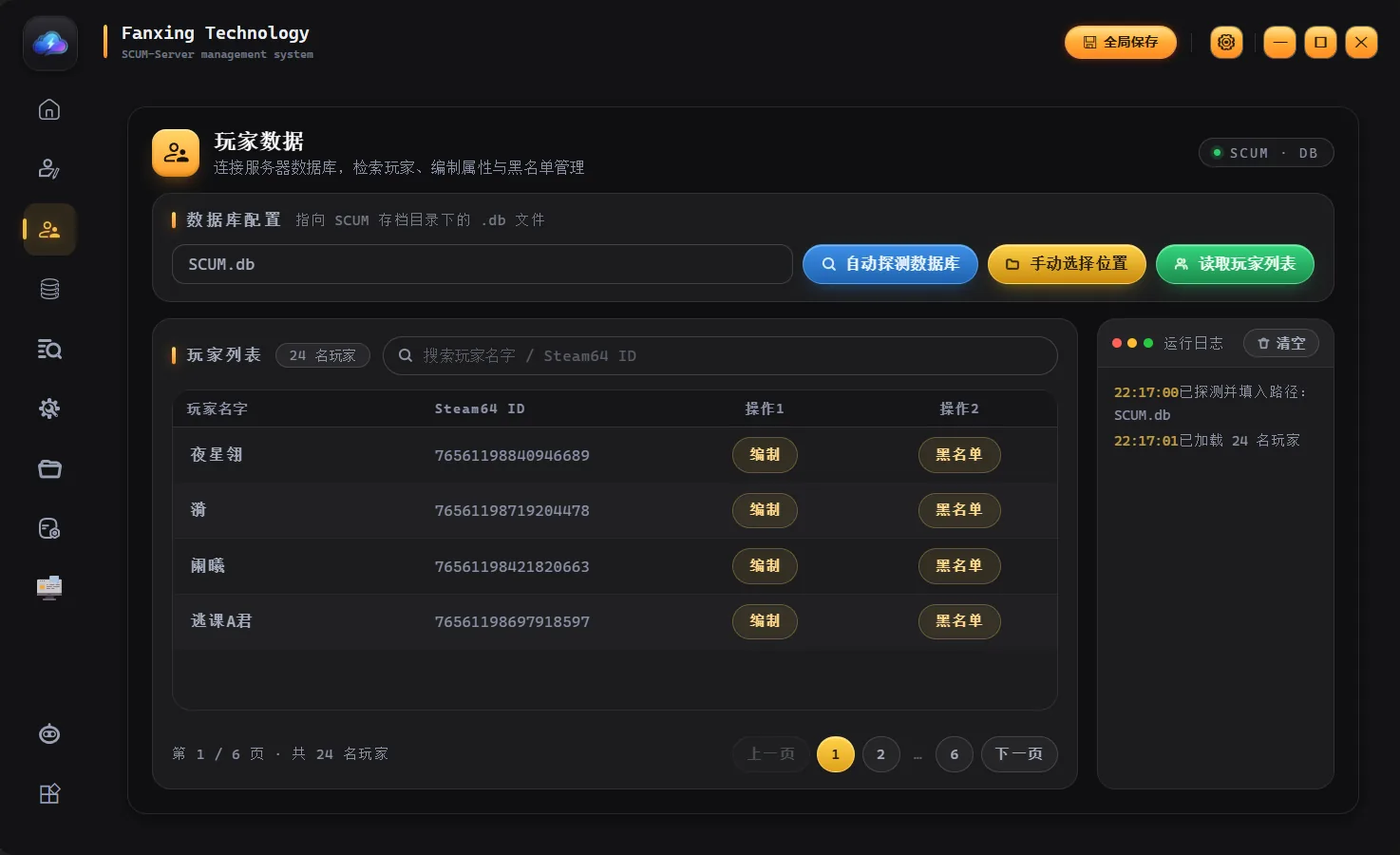The image size is (1400, 855).
Task: Click 编制 for player 夜星翎
Action: [765, 455]
